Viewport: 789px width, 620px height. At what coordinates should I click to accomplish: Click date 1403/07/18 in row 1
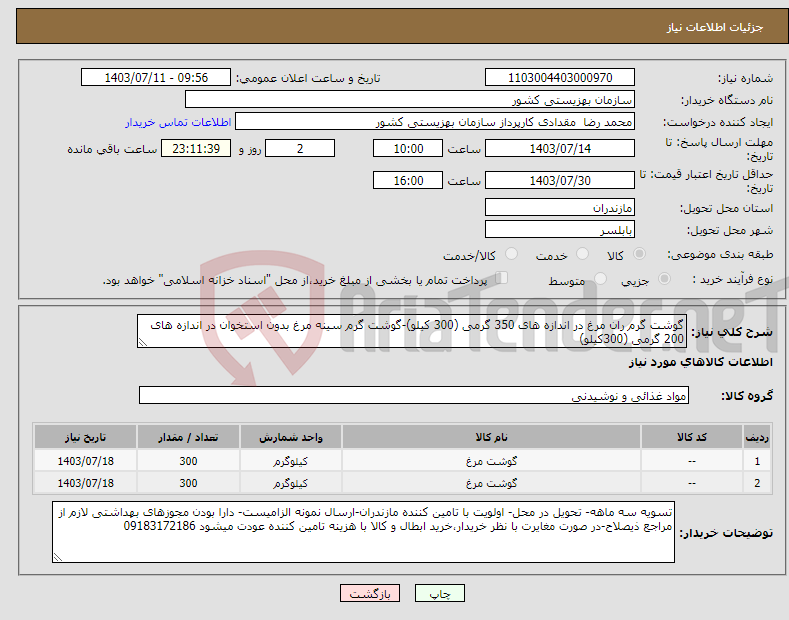[86, 461]
